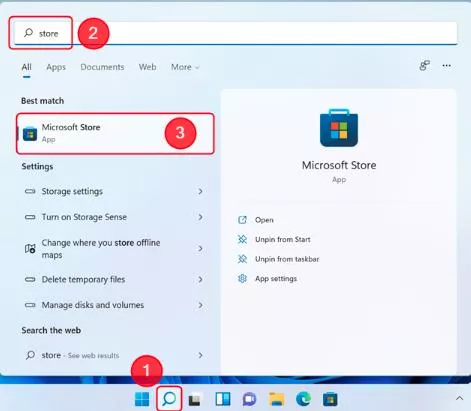Switch to the Web tab

pyautogui.click(x=147, y=67)
